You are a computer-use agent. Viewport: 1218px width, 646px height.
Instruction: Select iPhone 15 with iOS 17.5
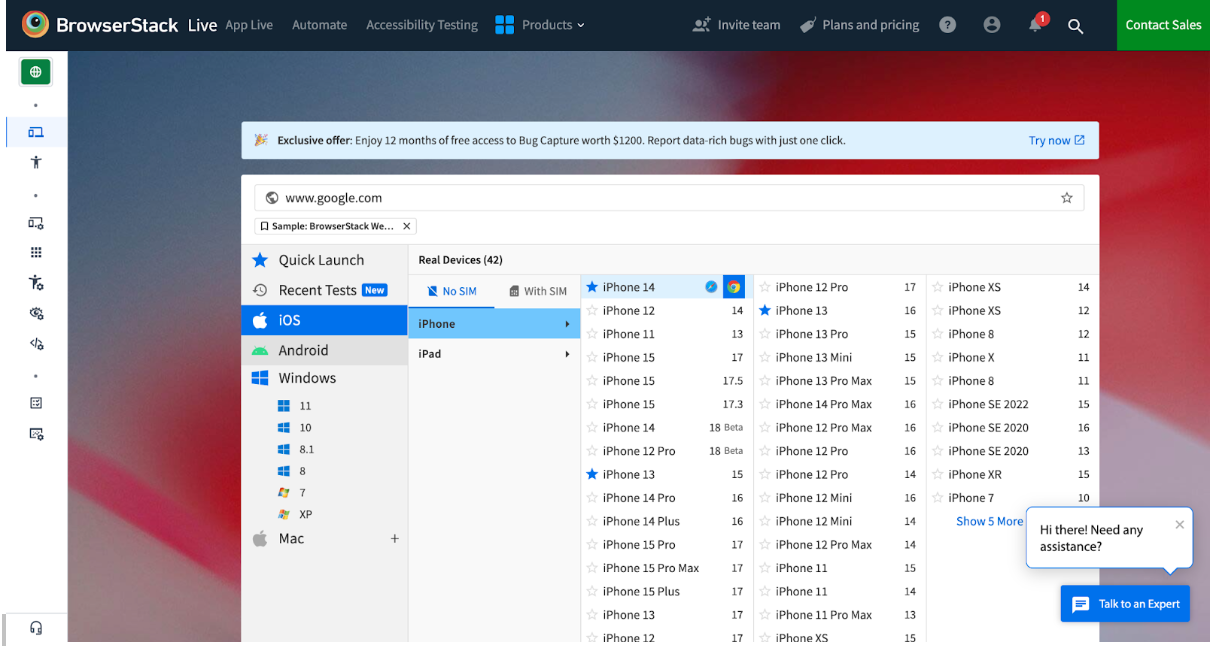coord(666,381)
